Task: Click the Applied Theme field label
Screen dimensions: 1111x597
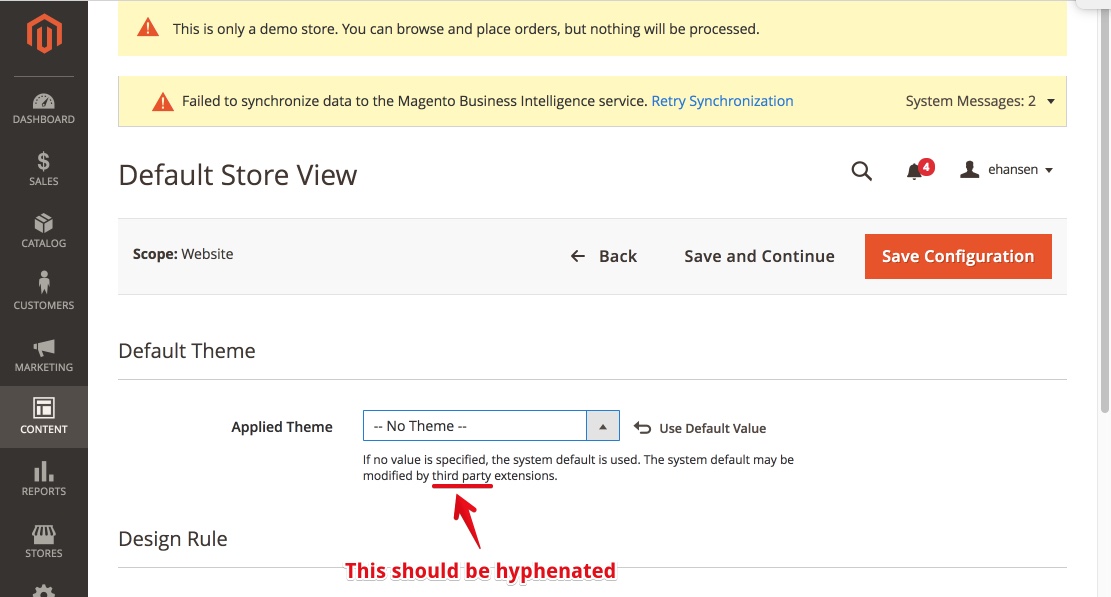Action: point(281,427)
